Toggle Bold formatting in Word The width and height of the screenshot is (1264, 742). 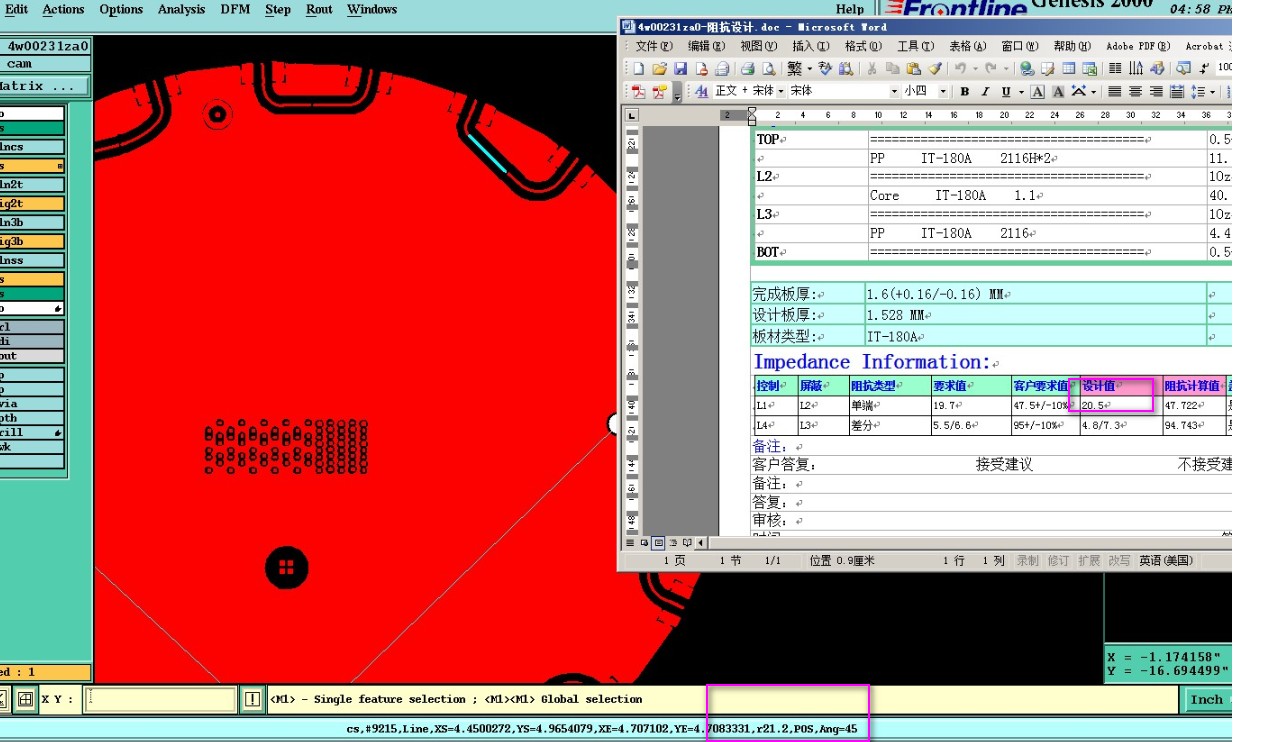965,91
